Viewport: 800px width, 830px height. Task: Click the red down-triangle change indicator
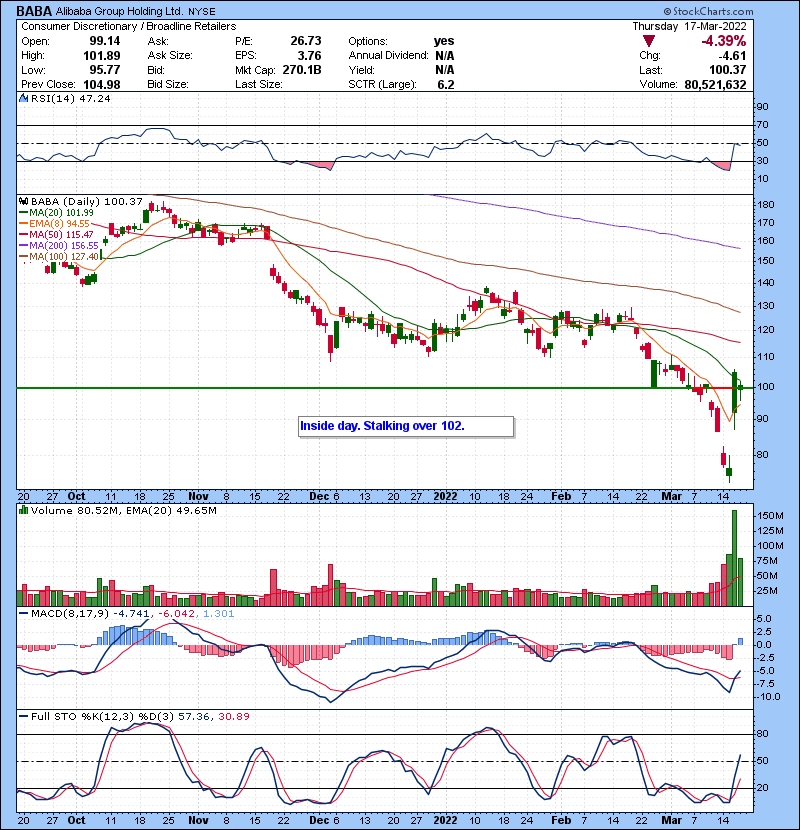[x=649, y=41]
